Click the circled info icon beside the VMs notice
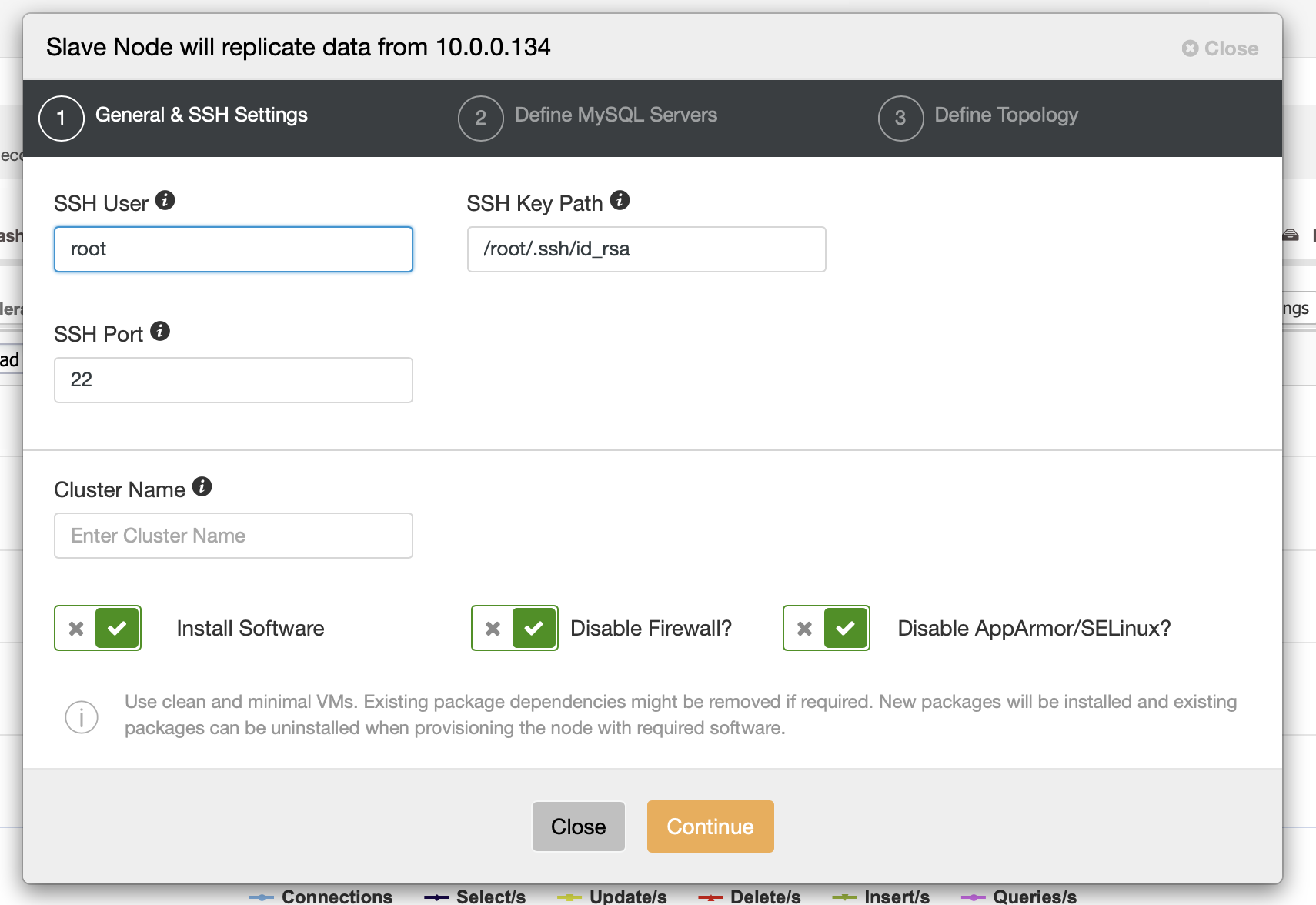Viewport: 1316px width, 905px height. point(82,717)
